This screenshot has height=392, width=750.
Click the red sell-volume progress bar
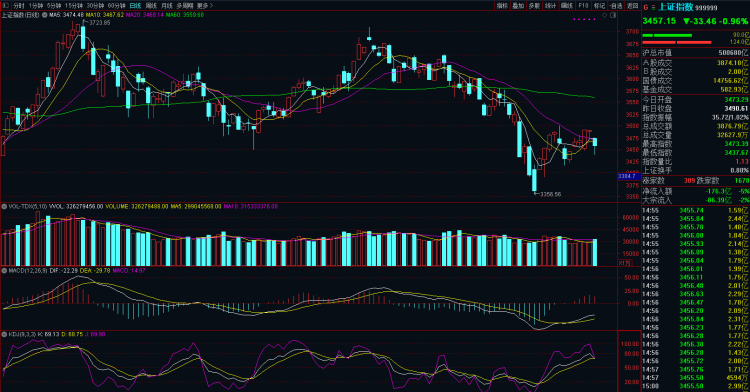coord(676,43)
